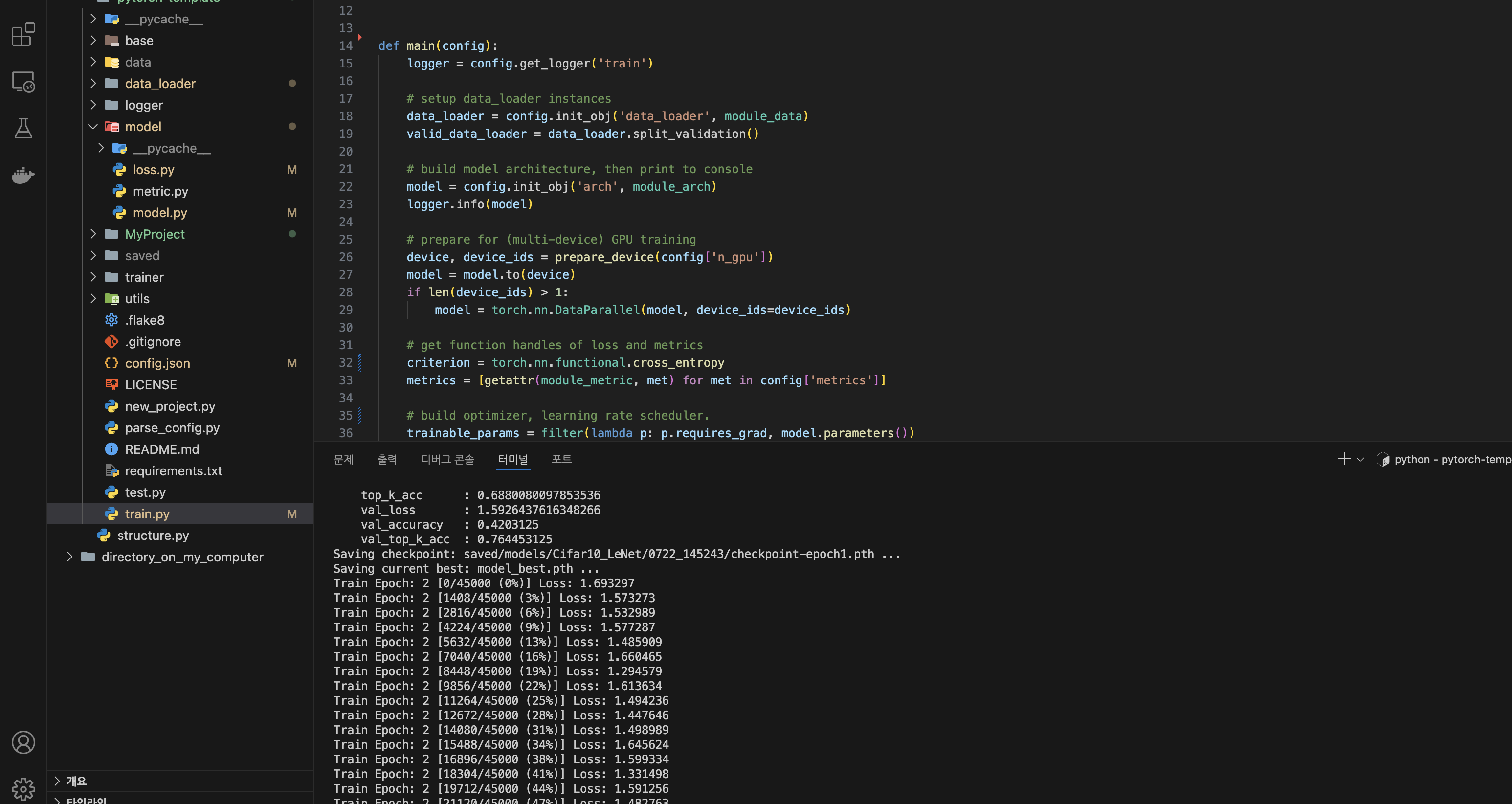Screen dimensions: 1512x804
Task: Open the Extensions view in activity bar
Action: click(x=23, y=35)
